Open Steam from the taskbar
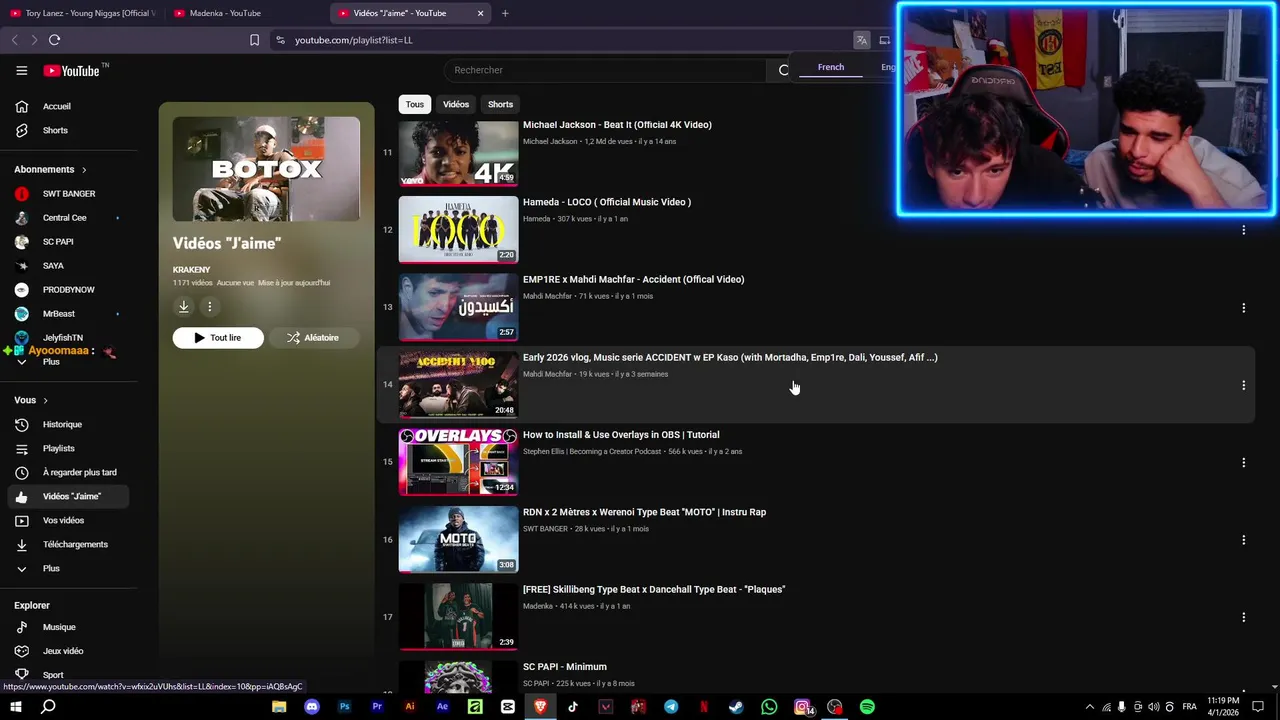The height and width of the screenshot is (720, 1280). (736, 707)
